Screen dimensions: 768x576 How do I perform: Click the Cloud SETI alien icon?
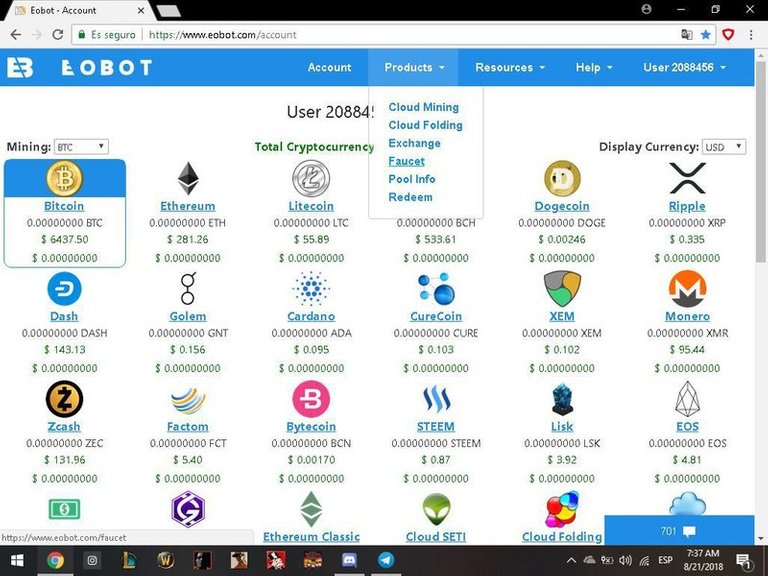tap(436, 510)
